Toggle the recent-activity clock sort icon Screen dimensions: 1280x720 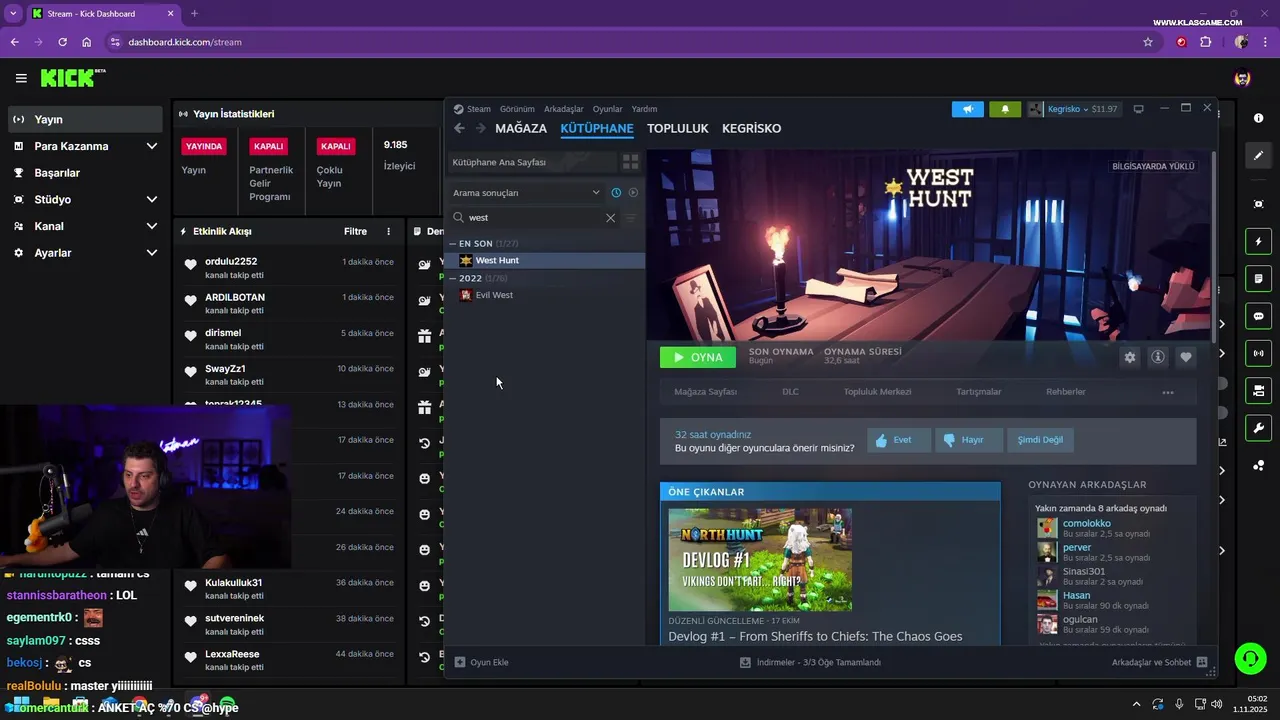point(616,192)
